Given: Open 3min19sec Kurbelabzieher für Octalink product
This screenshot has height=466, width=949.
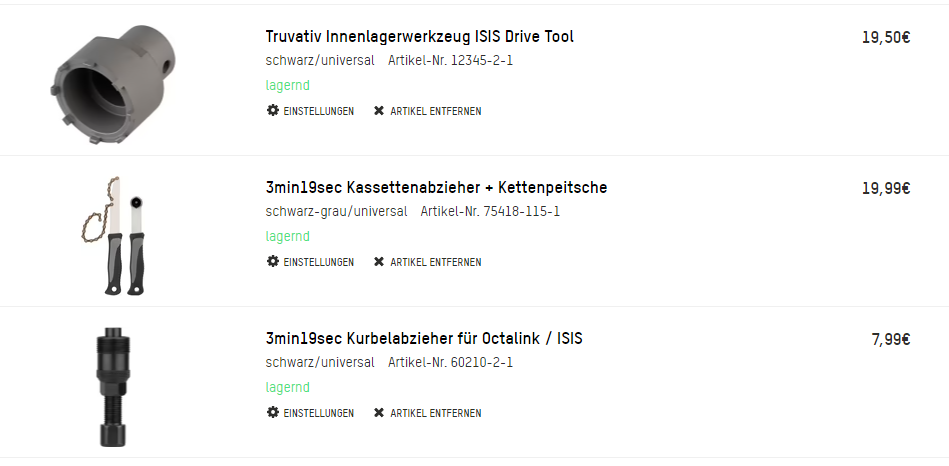Looking at the screenshot, I should [424, 339].
